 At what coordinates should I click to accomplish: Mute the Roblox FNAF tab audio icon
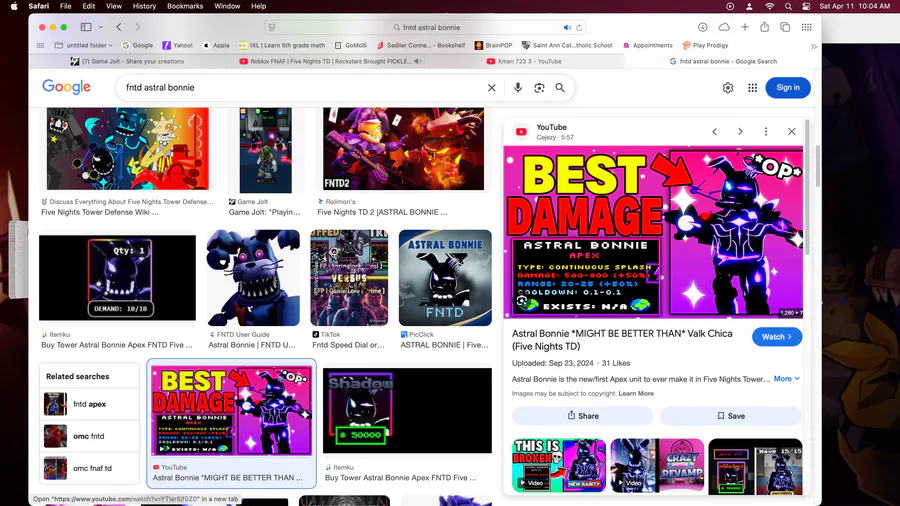tap(418, 61)
